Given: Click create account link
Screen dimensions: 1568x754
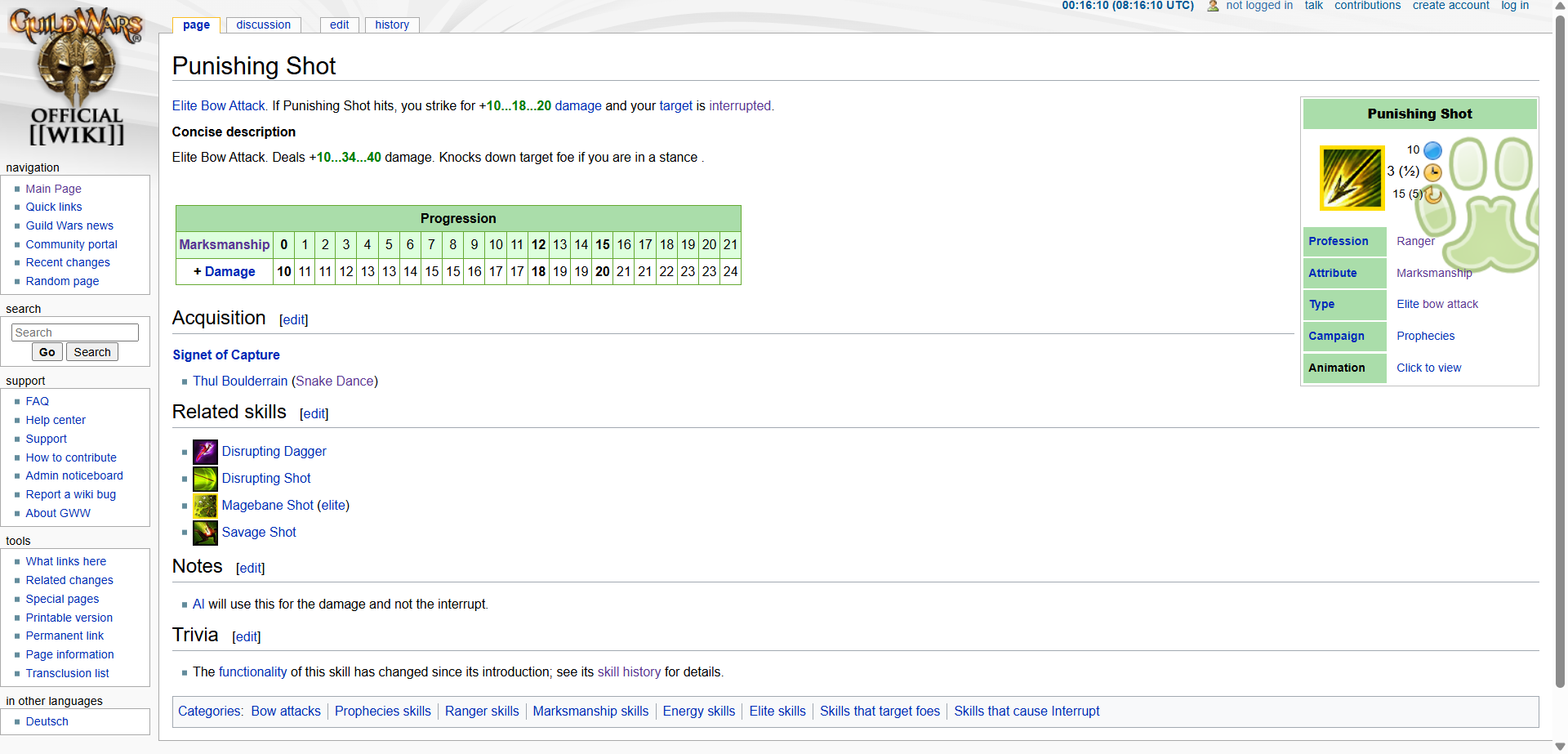Looking at the screenshot, I should [x=1450, y=6].
